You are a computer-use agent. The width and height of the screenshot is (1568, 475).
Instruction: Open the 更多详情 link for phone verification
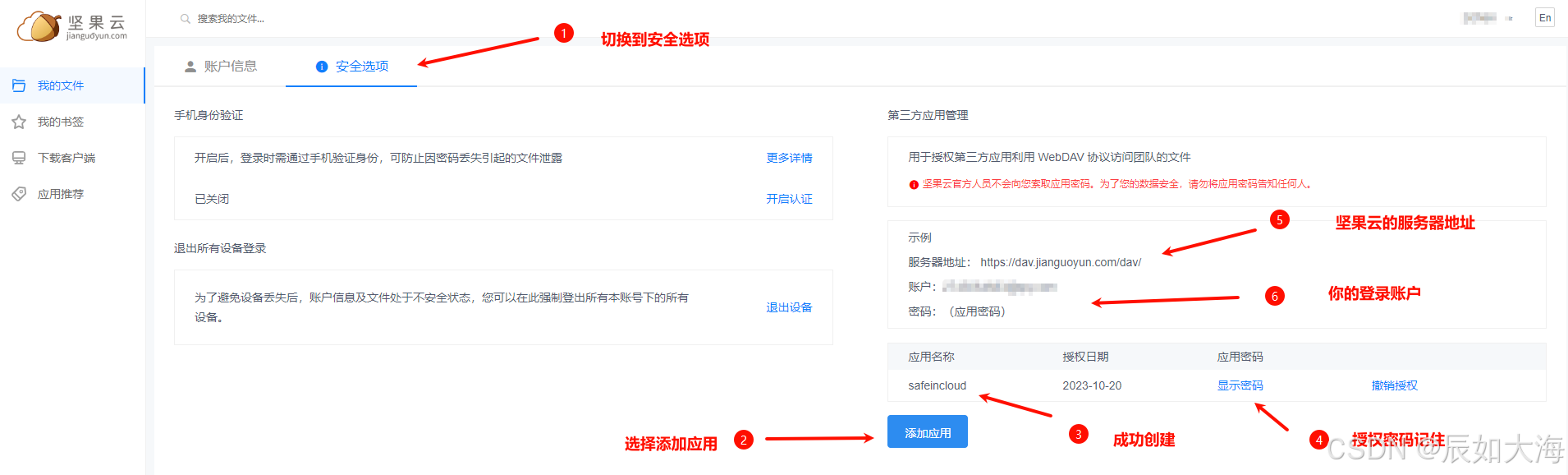[789, 158]
